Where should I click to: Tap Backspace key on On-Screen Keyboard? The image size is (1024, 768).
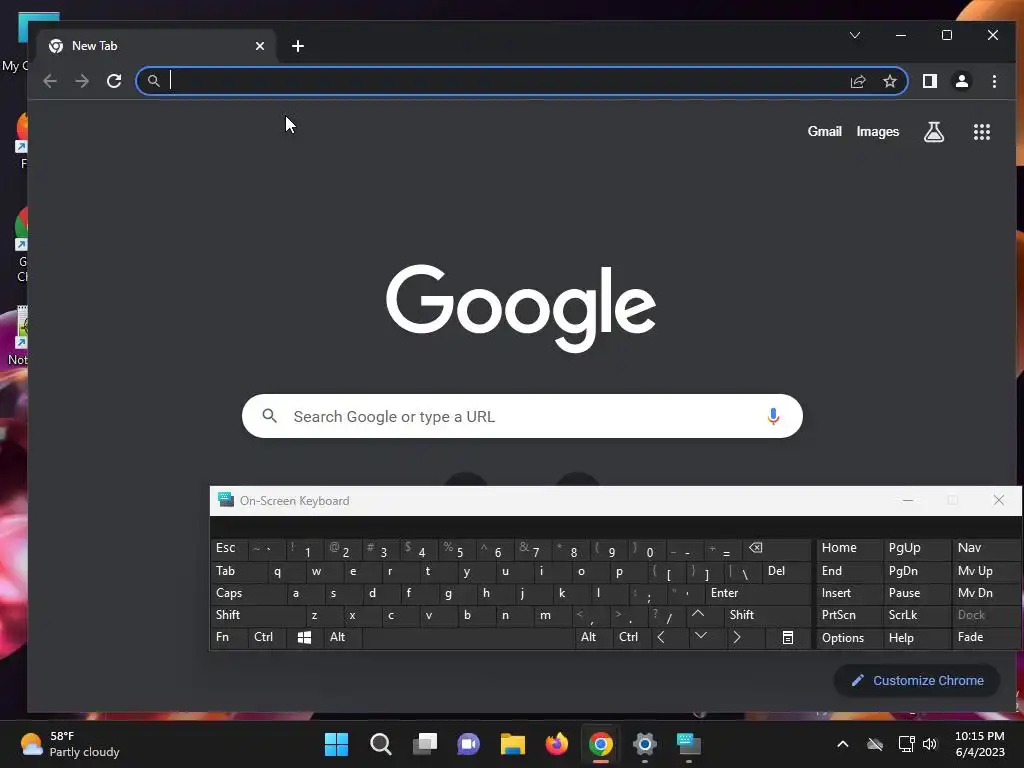pyautogui.click(x=778, y=549)
